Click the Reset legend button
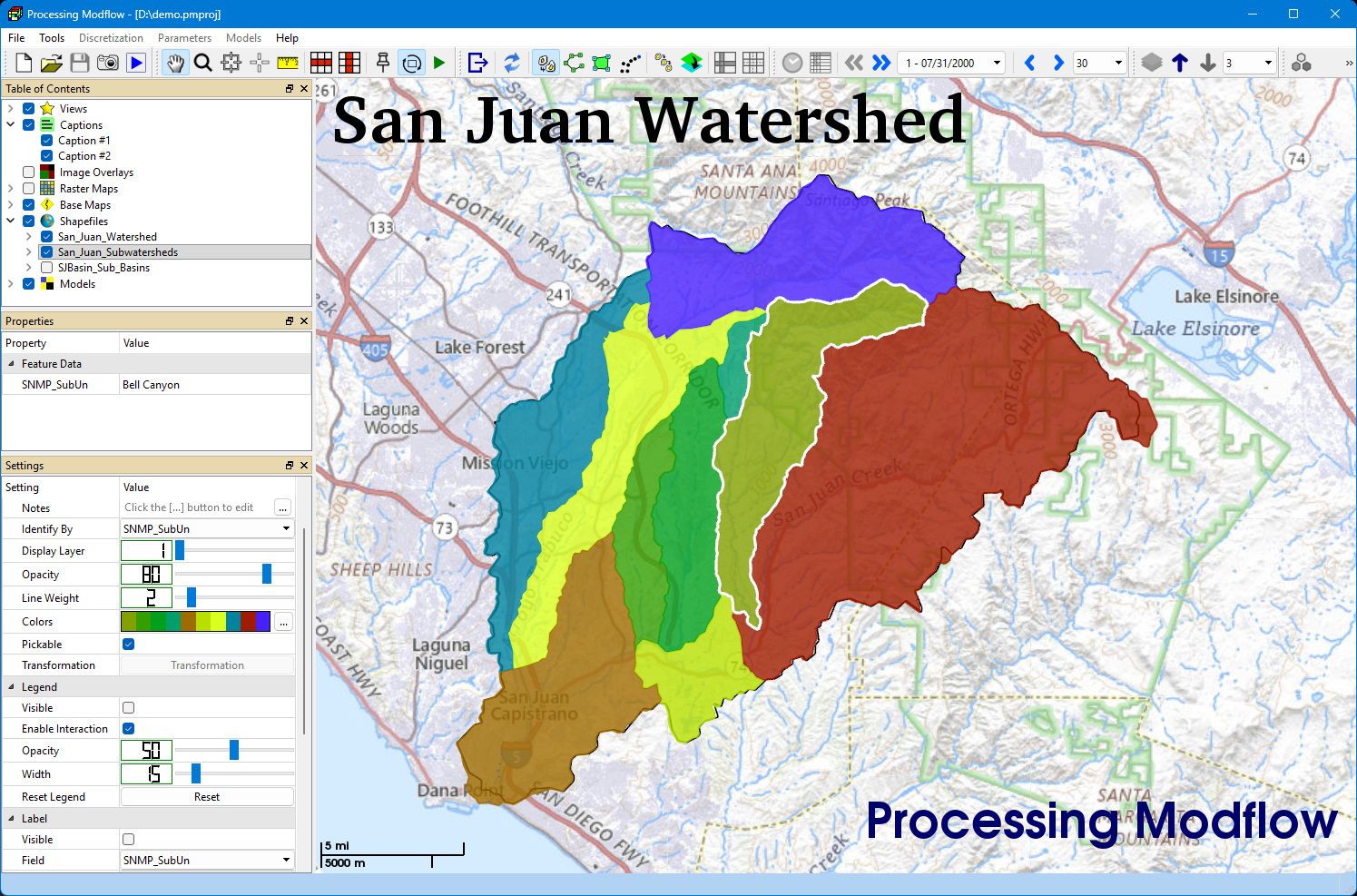1357x896 pixels. point(207,797)
